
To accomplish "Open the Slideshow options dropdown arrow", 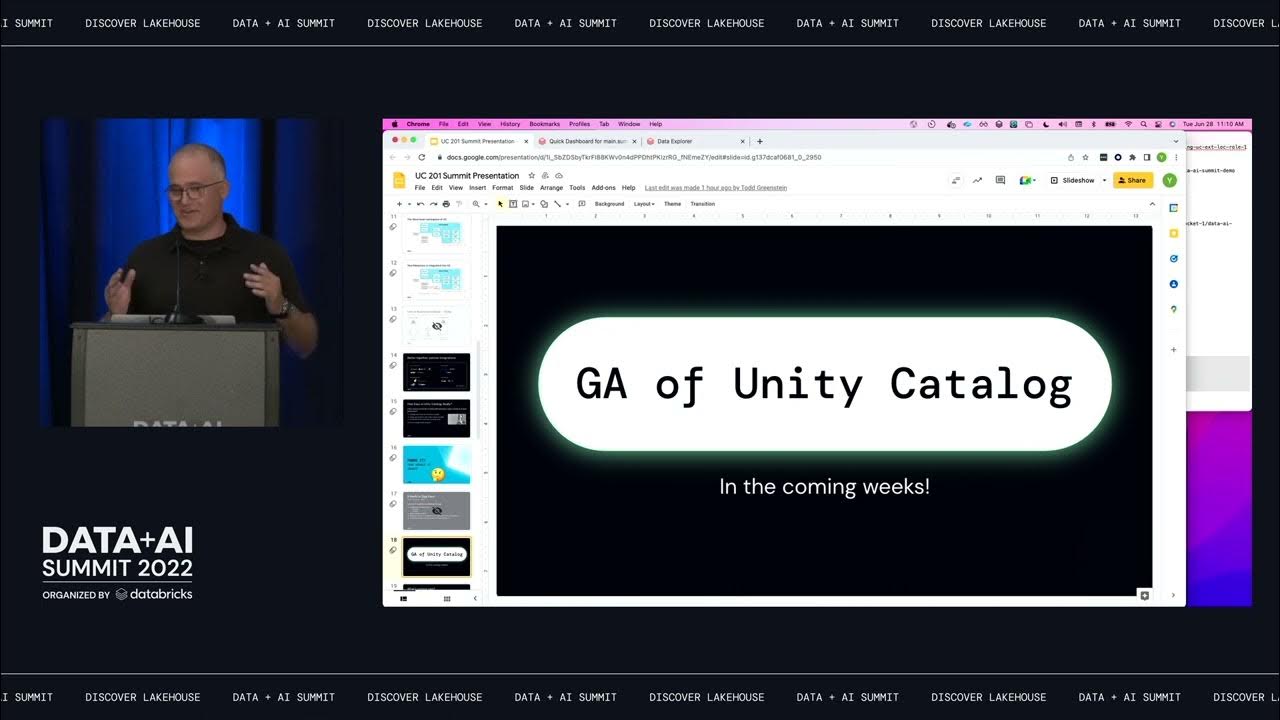I will [1104, 181].
